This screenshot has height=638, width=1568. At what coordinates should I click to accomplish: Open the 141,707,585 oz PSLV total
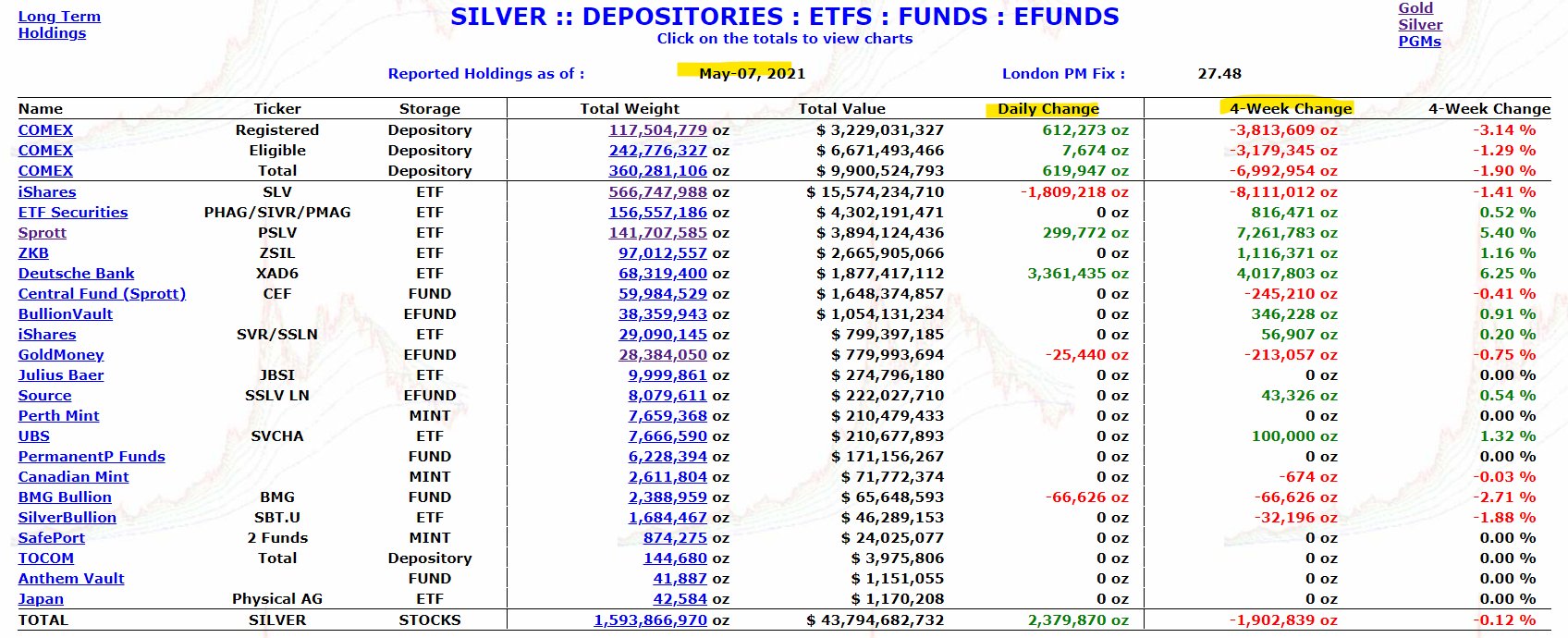pyautogui.click(x=657, y=233)
